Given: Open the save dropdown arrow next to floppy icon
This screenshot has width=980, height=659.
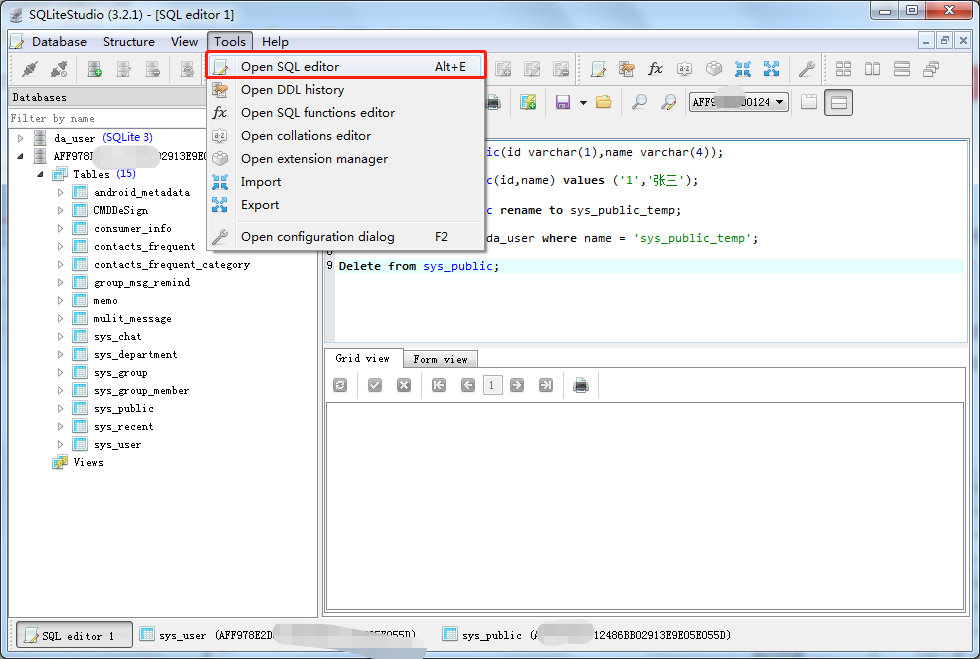Looking at the screenshot, I should click(583, 103).
